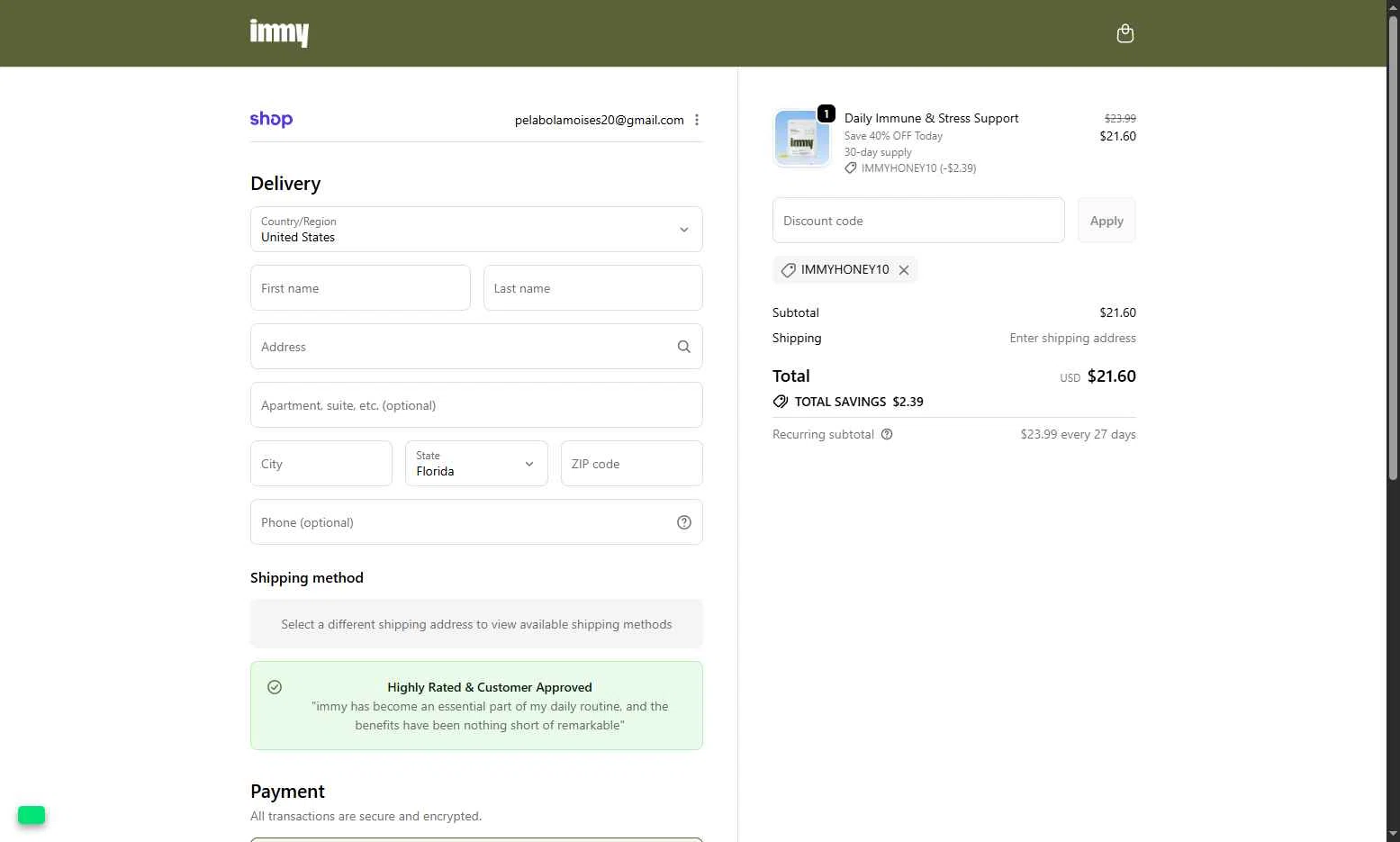Click the scrollbar down arrow
This screenshot has width=1400, height=842.
(1393, 834)
